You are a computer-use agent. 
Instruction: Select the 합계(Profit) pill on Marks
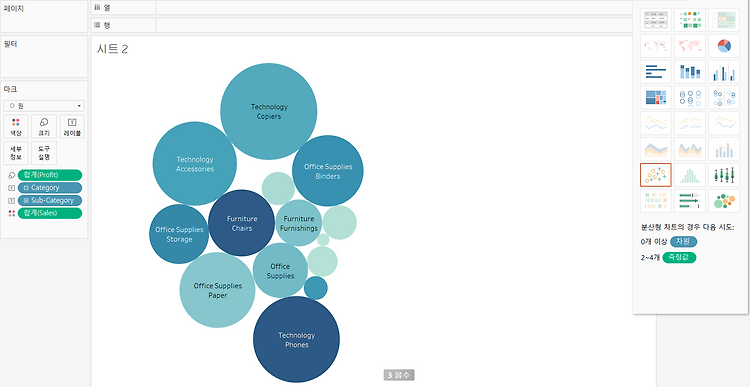coord(50,175)
